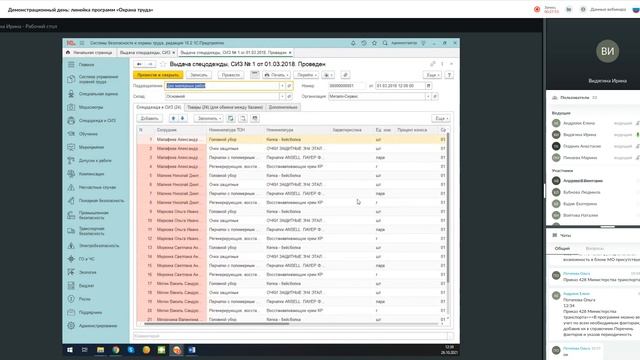Move selected row down with arrow button

click(182, 118)
